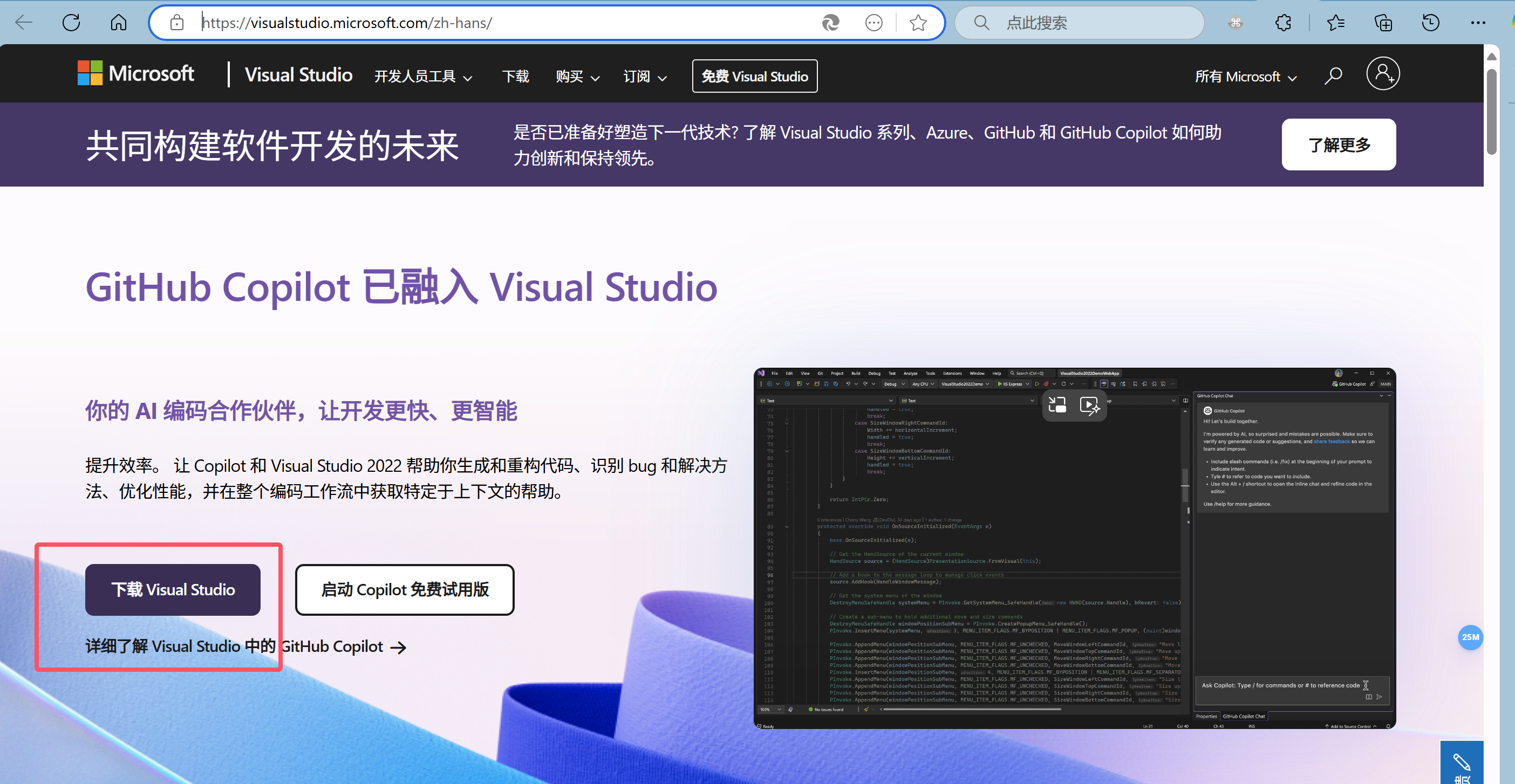Click the 下载 Visual Studio button
1515x784 pixels.
(x=173, y=589)
